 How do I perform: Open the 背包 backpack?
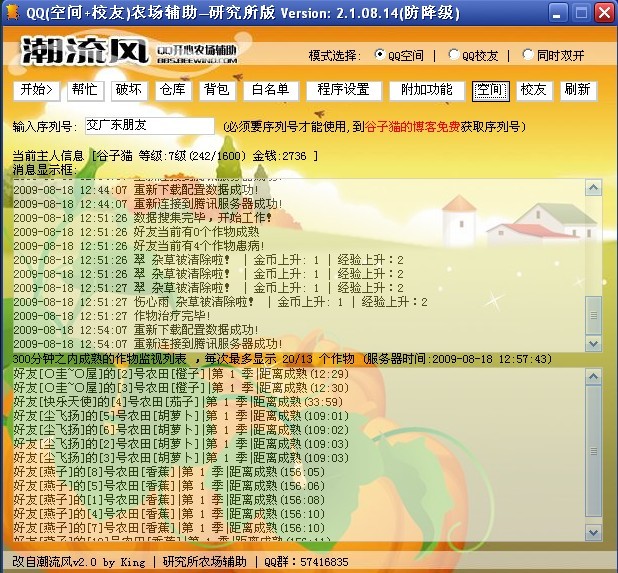[217, 91]
